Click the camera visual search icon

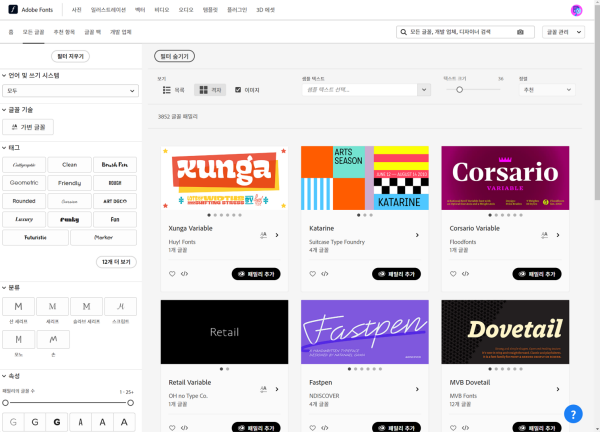click(520, 32)
